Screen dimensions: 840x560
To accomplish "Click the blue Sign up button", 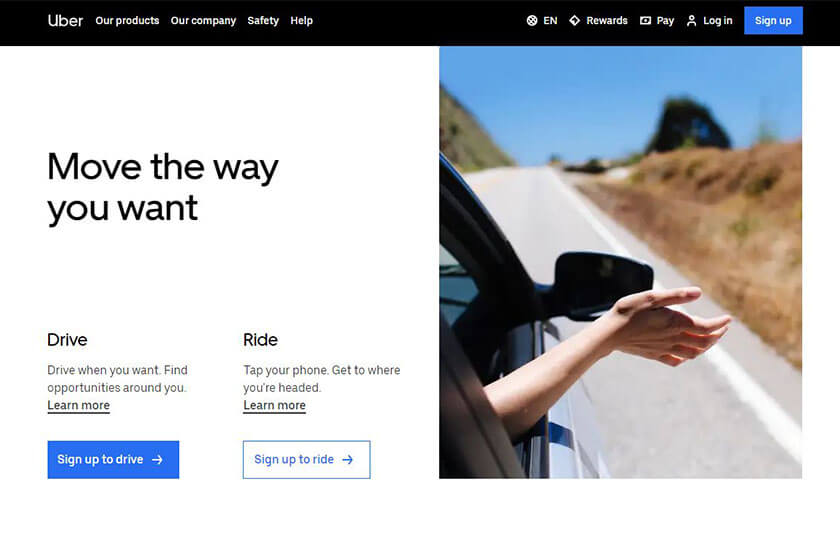I will [x=773, y=20].
